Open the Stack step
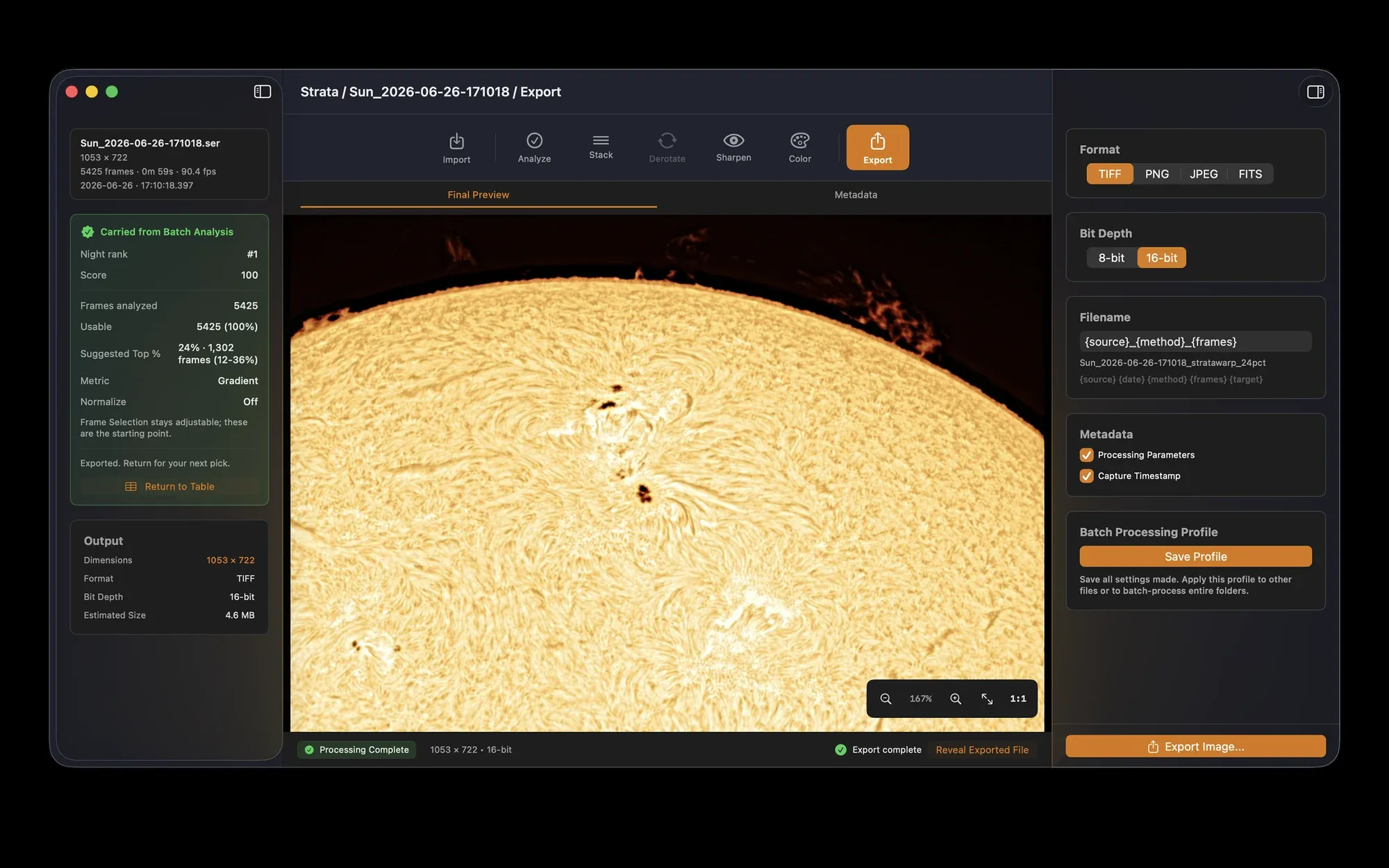The width and height of the screenshot is (1389, 868). pos(601,148)
